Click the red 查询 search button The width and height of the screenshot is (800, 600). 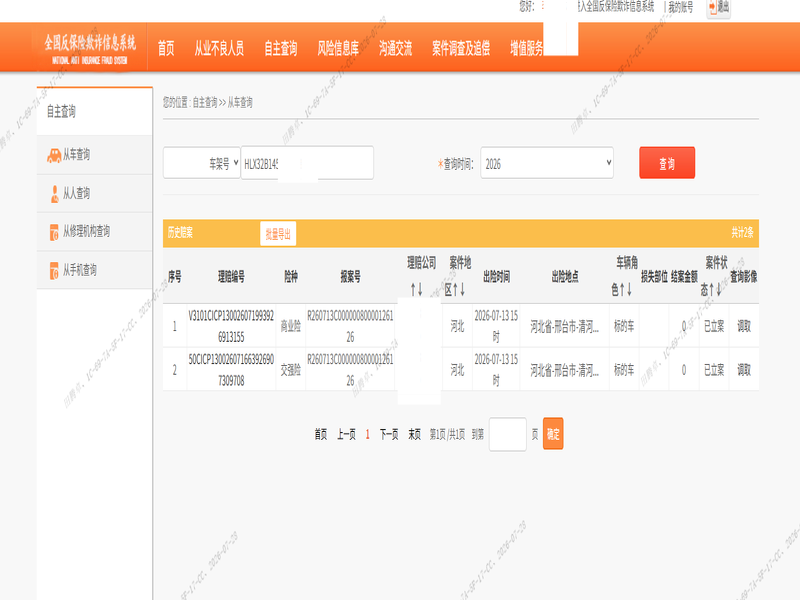point(667,163)
